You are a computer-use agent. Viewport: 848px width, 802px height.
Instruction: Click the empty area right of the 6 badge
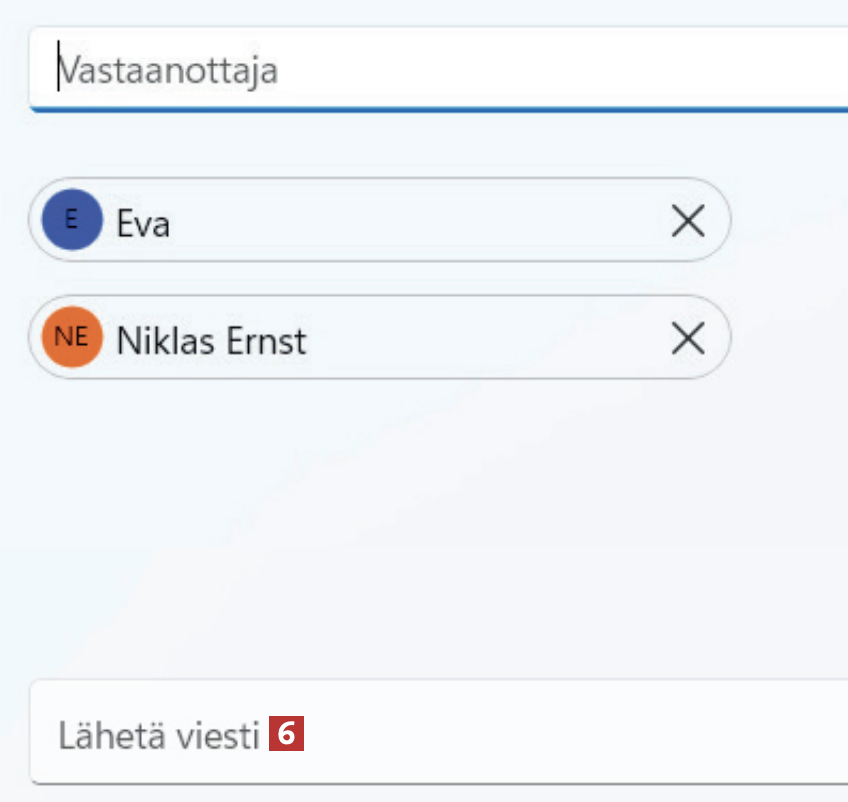click(x=570, y=735)
